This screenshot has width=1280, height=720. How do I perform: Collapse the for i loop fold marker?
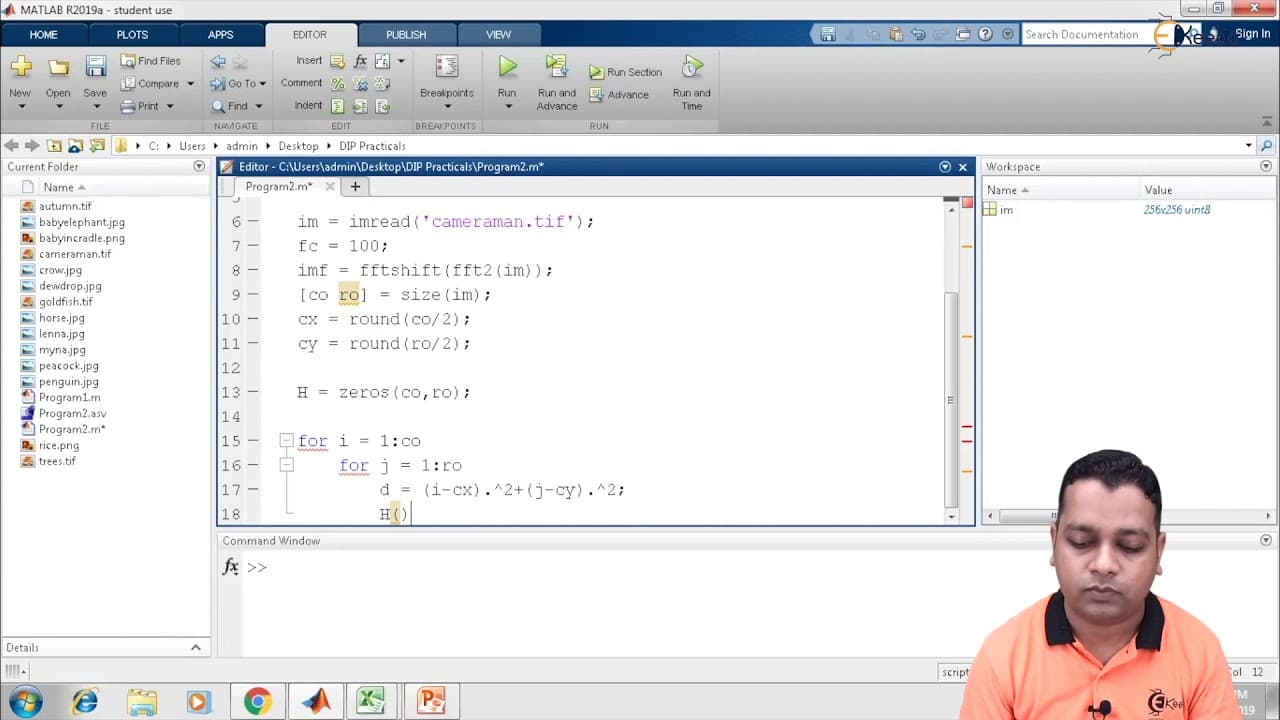(x=286, y=441)
